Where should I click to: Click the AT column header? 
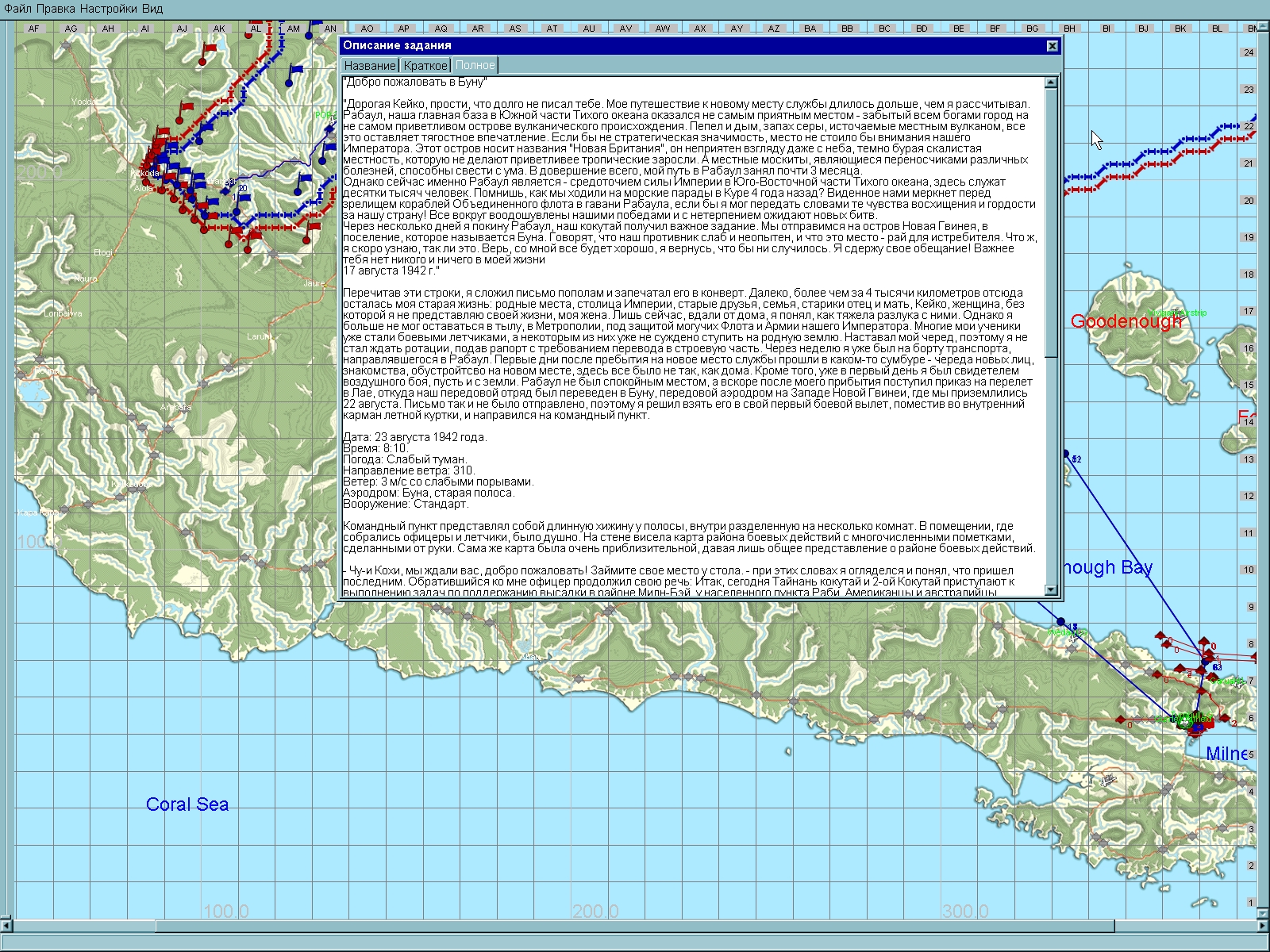pos(552,29)
